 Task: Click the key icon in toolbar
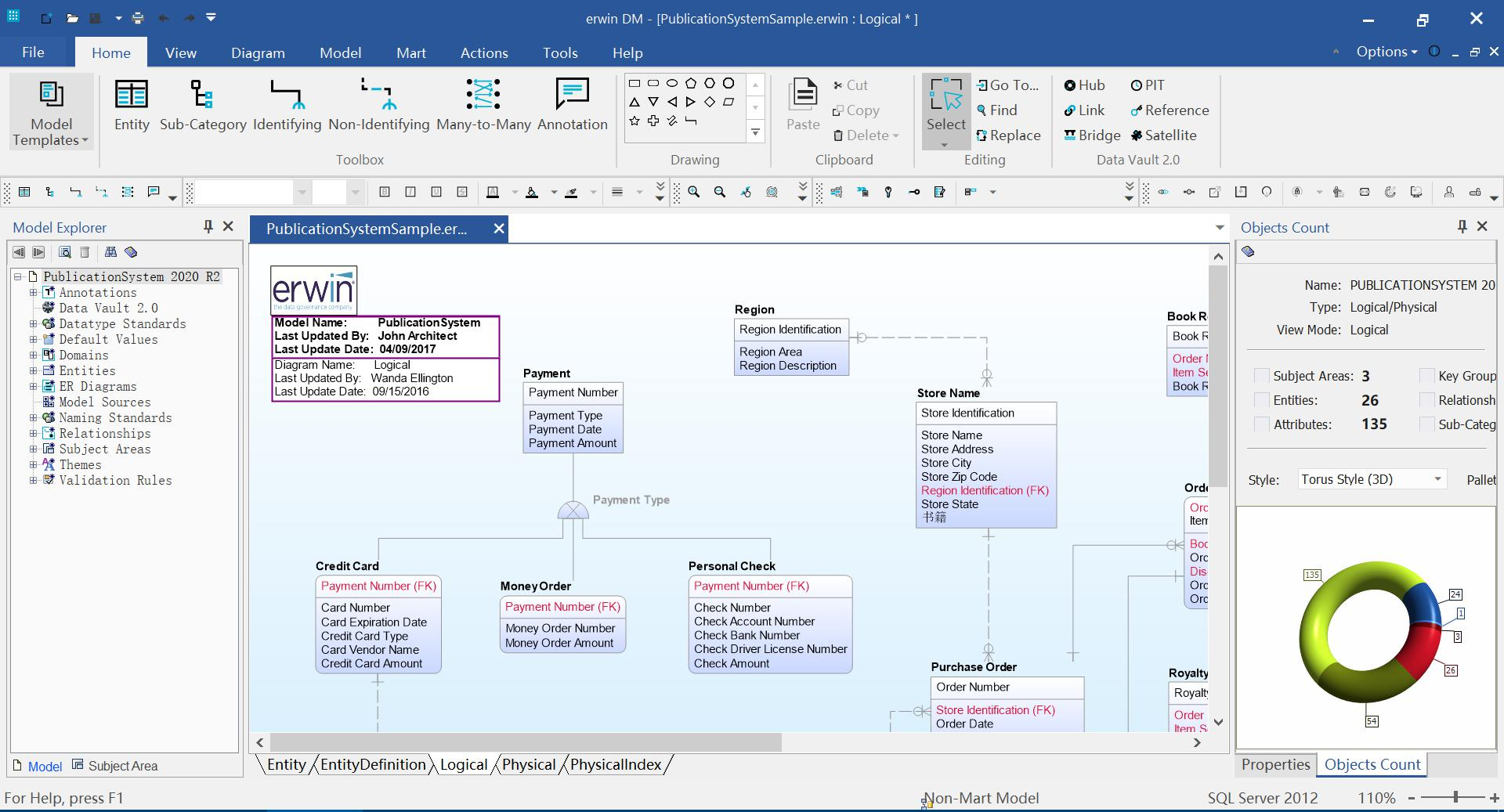(x=888, y=192)
